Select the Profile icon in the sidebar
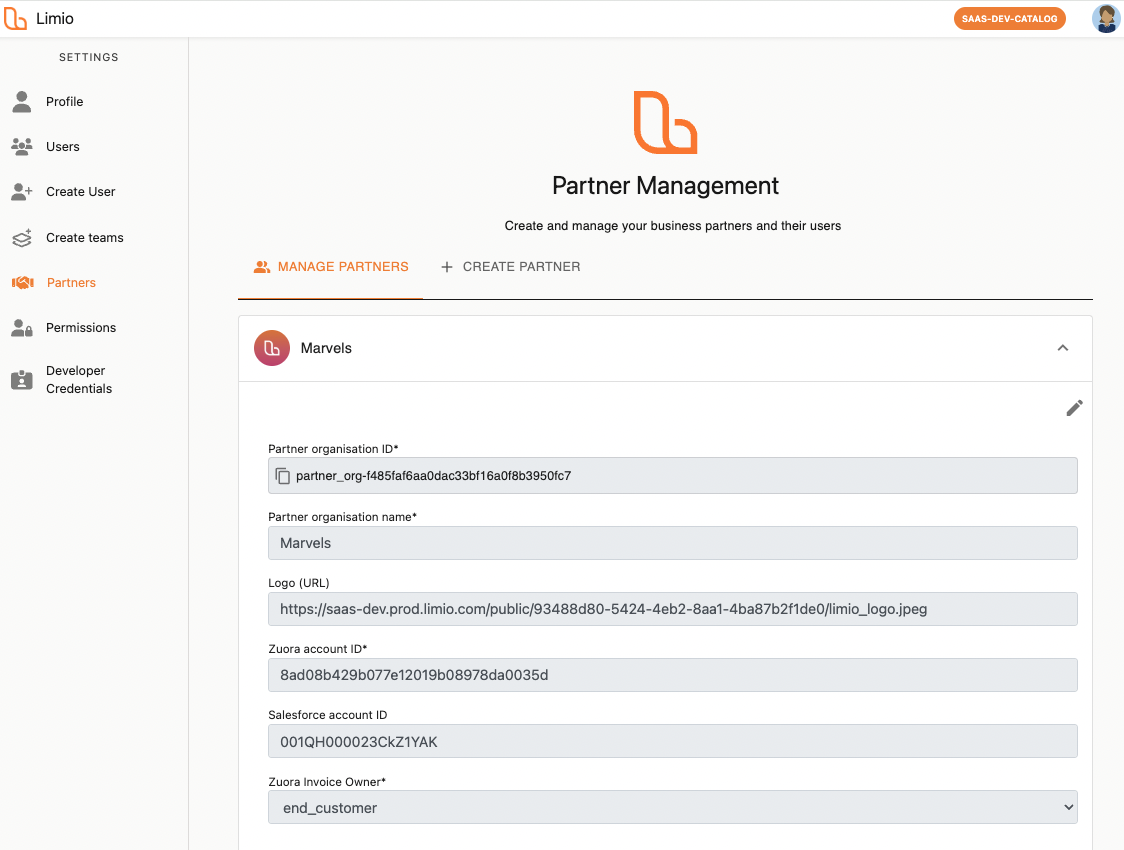1124x850 pixels. [x=22, y=101]
